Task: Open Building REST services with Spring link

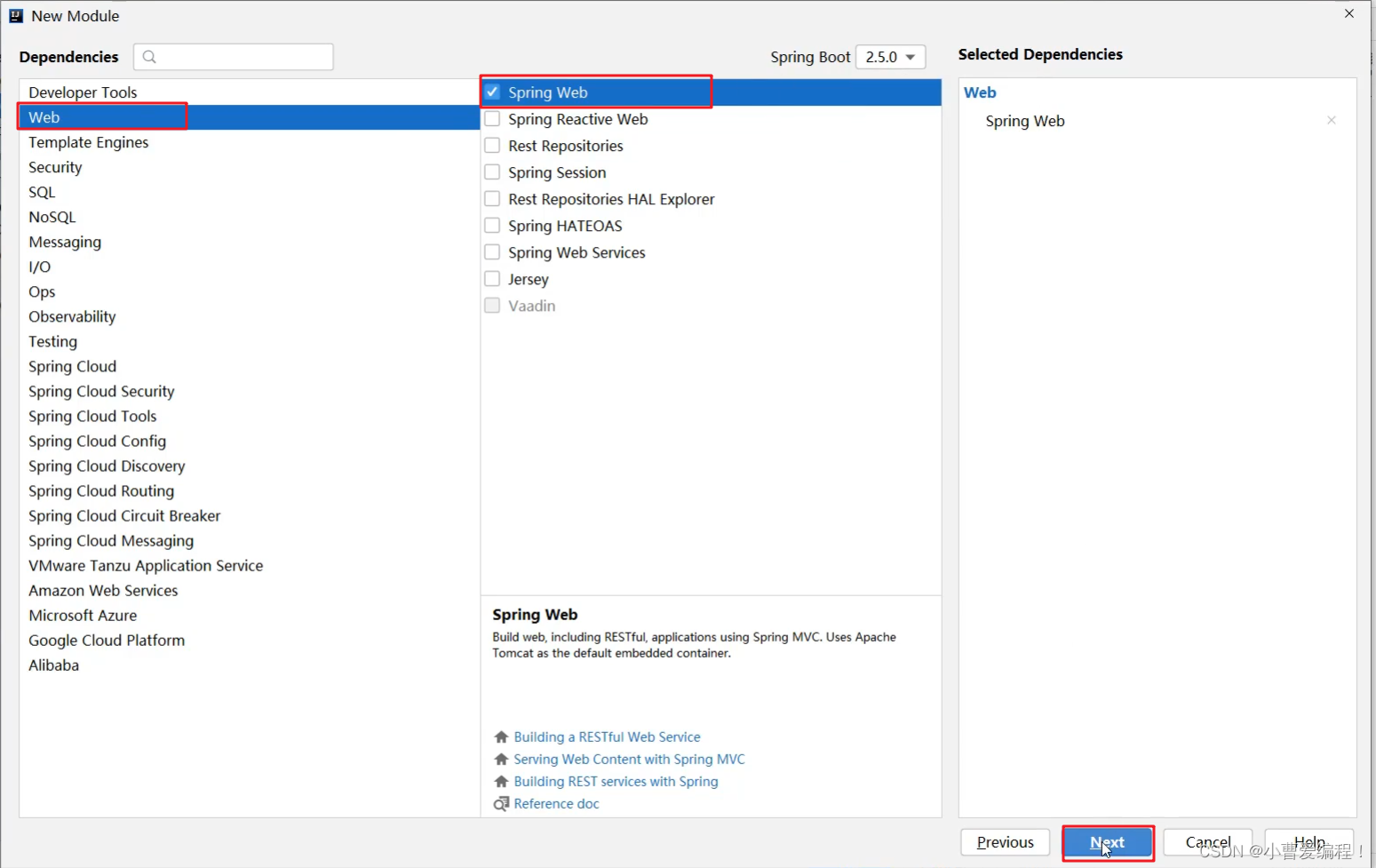Action: [616, 782]
